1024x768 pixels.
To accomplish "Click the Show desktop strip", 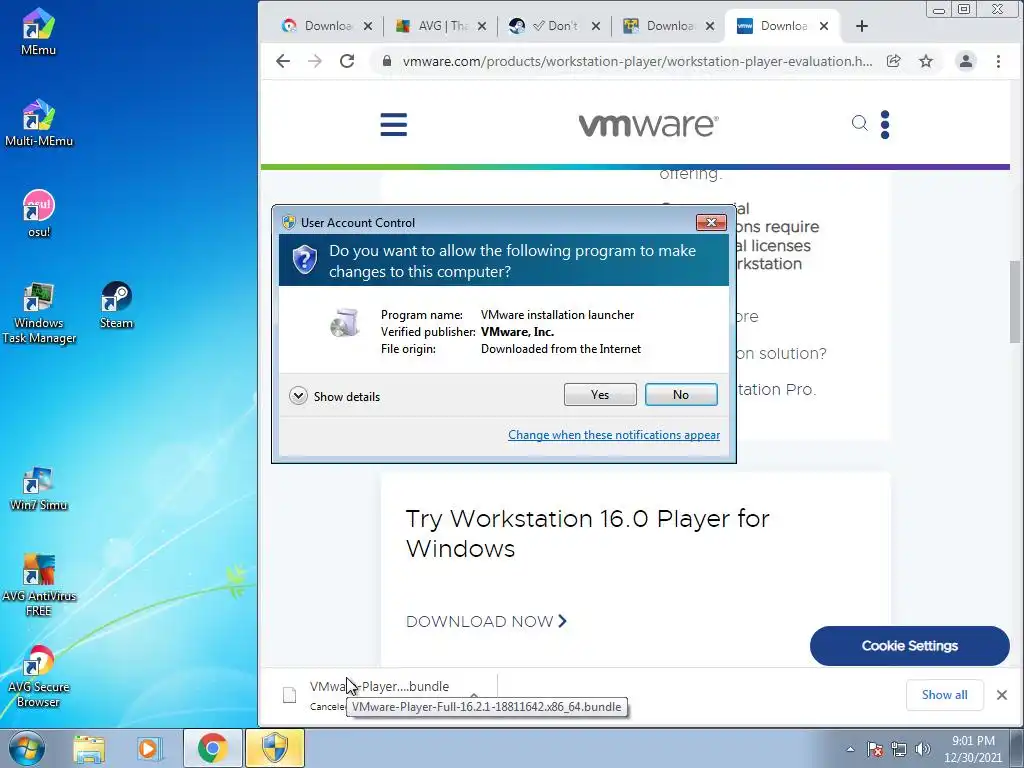I will (1017, 748).
